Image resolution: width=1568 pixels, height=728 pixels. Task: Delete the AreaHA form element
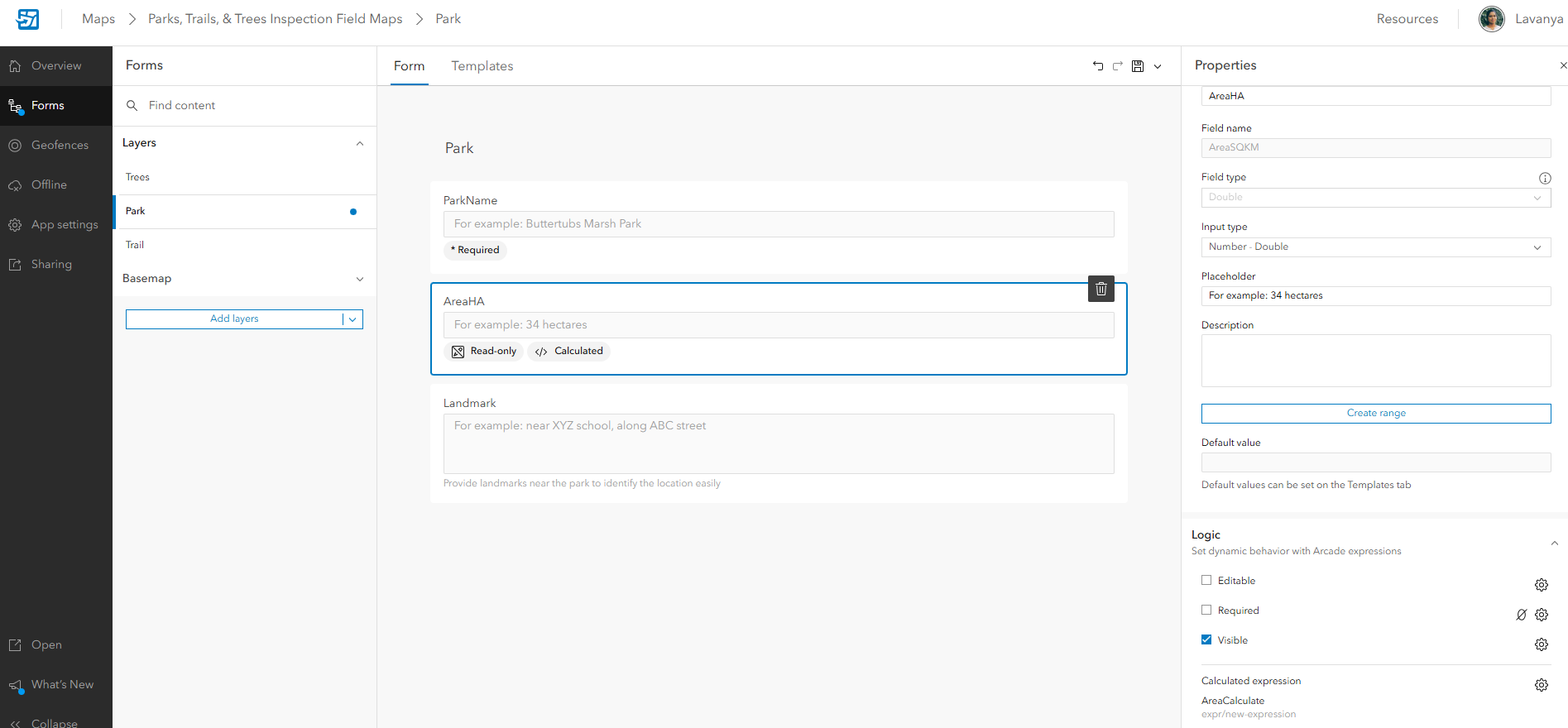1101,289
